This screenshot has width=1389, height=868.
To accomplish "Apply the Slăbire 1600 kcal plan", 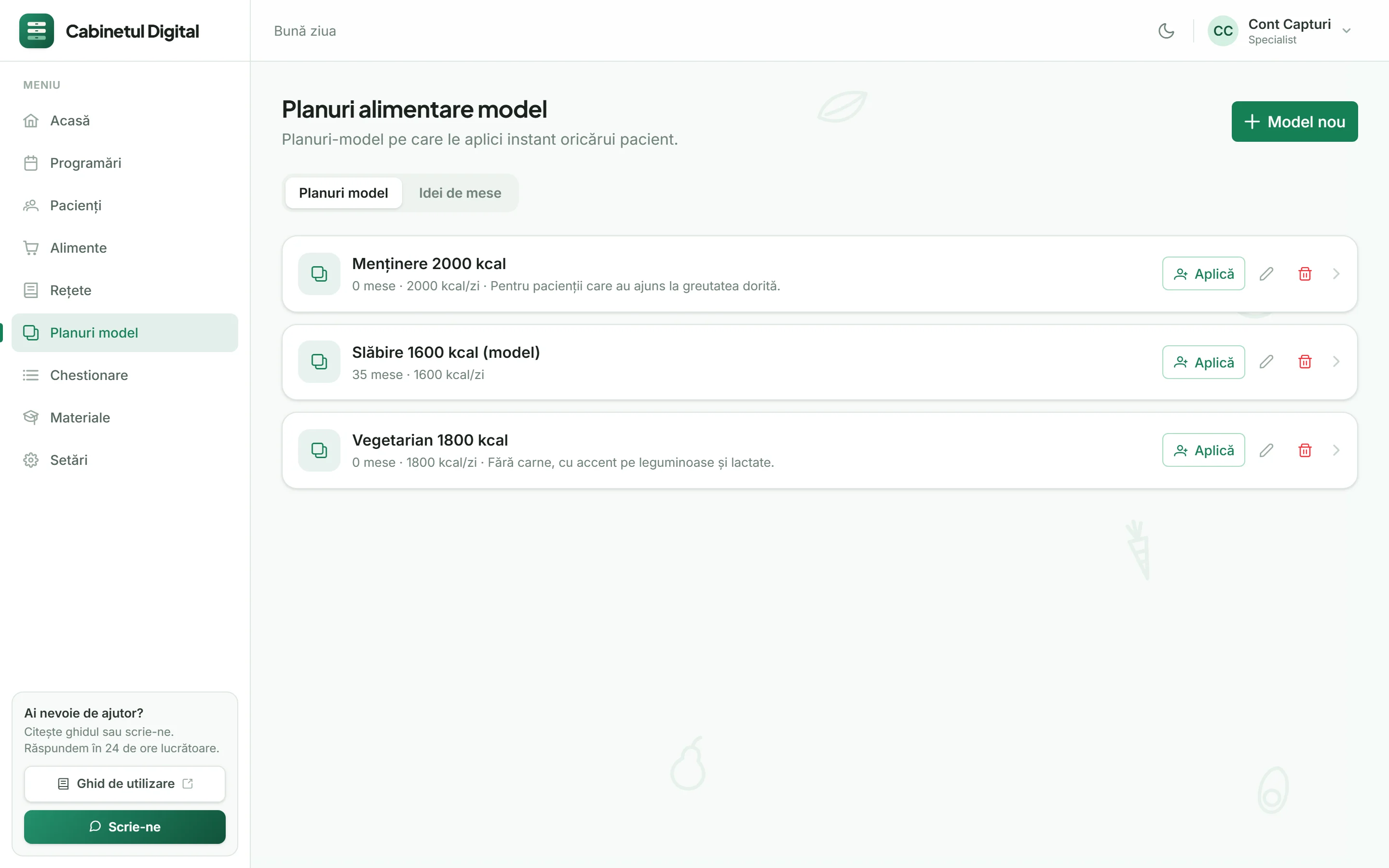I will 1203,362.
